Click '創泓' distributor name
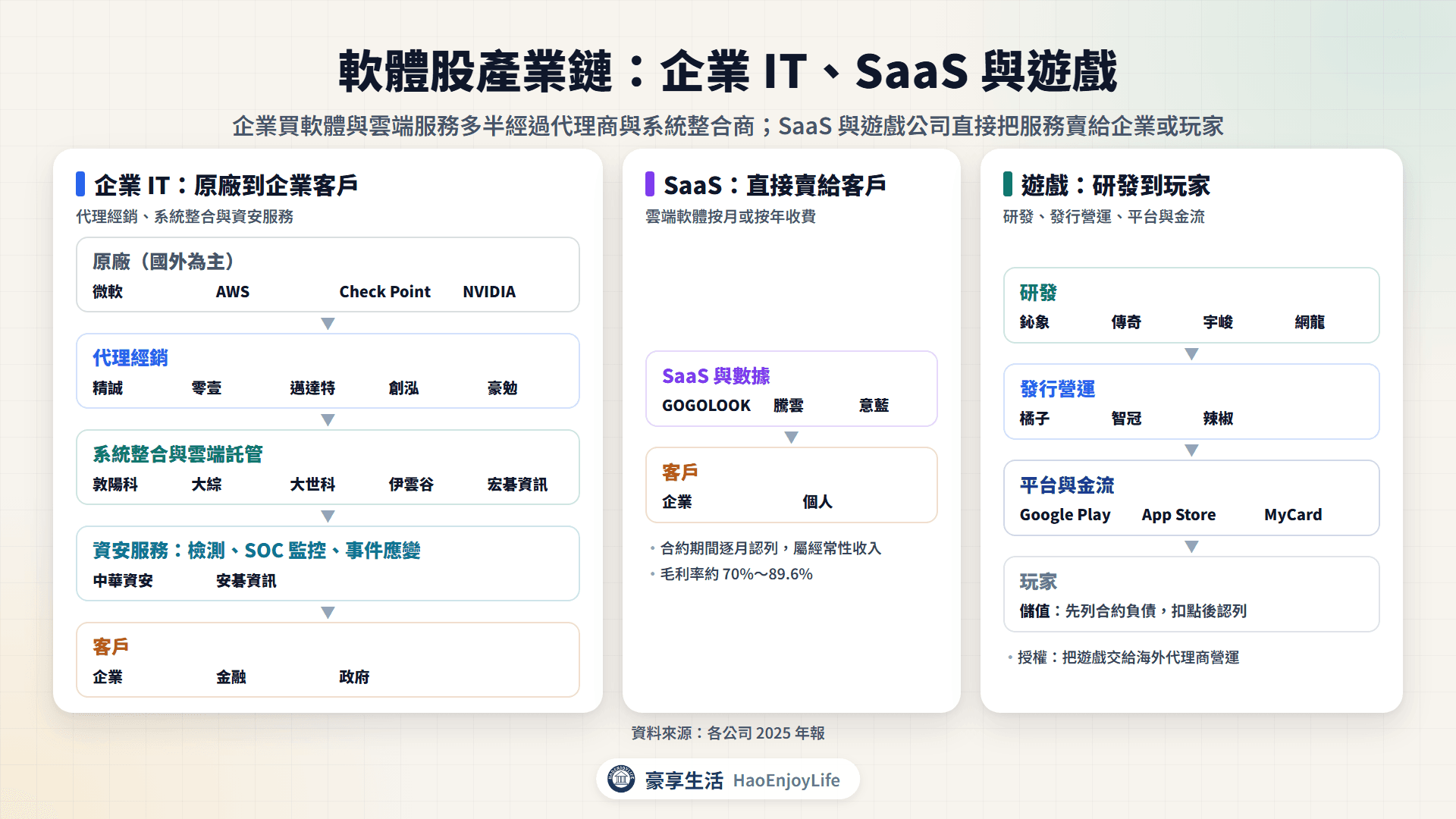 (x=403, y=388)
